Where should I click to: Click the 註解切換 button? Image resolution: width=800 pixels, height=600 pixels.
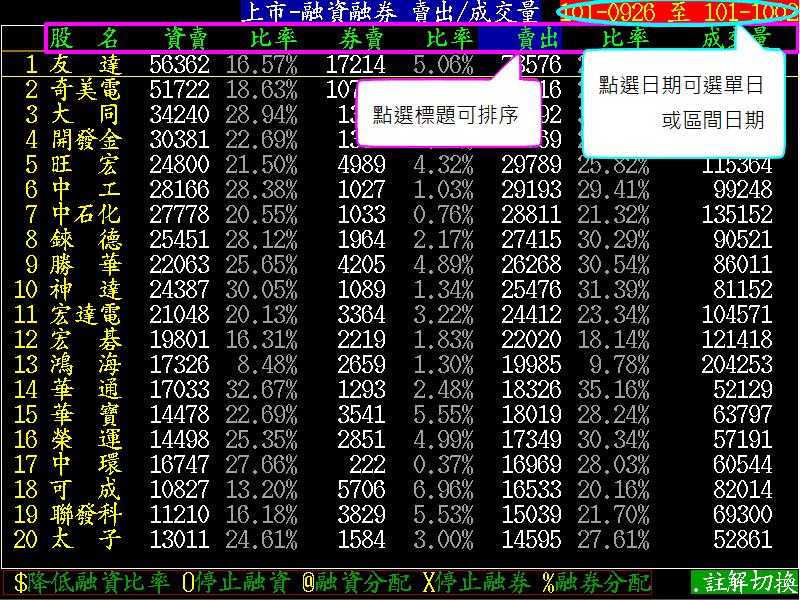point(744,582)
